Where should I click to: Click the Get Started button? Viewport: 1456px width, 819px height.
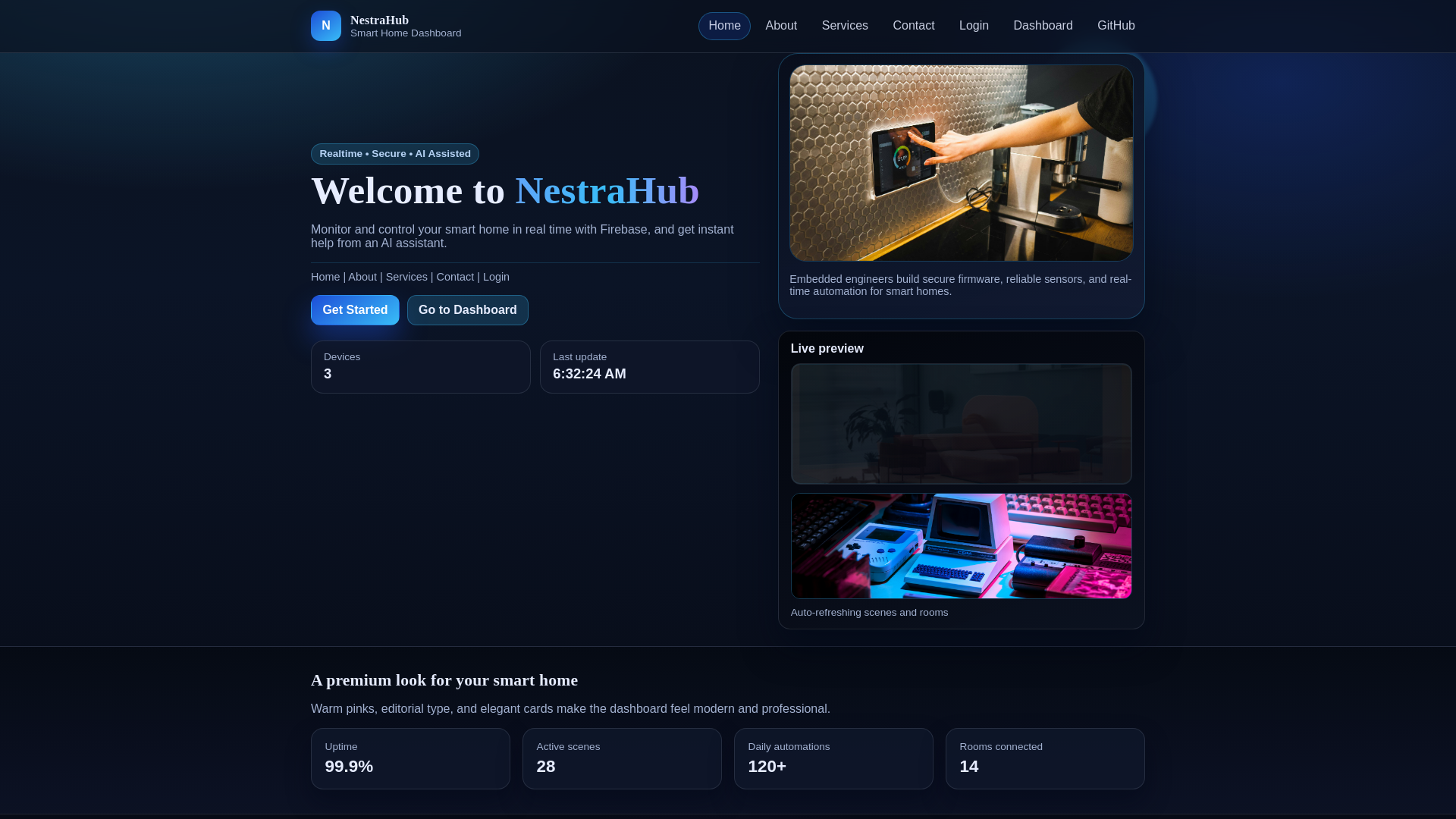(x=355, y=310)
